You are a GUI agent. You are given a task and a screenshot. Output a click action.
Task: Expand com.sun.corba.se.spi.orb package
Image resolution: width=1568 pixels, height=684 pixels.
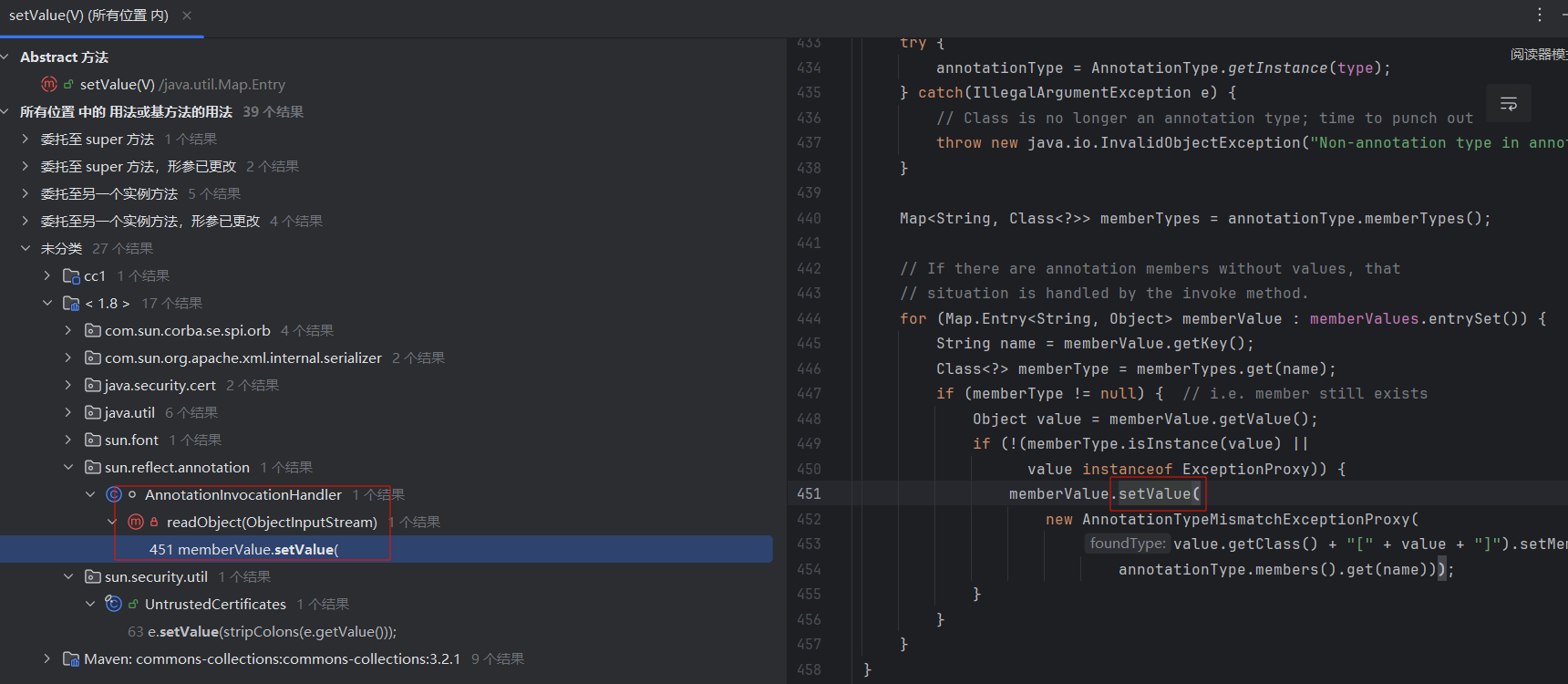click(x=68, y=330)
